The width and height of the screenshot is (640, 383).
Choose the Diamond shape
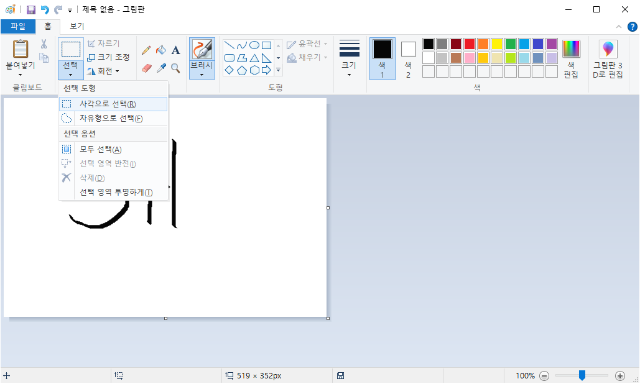tap(229, 70)
